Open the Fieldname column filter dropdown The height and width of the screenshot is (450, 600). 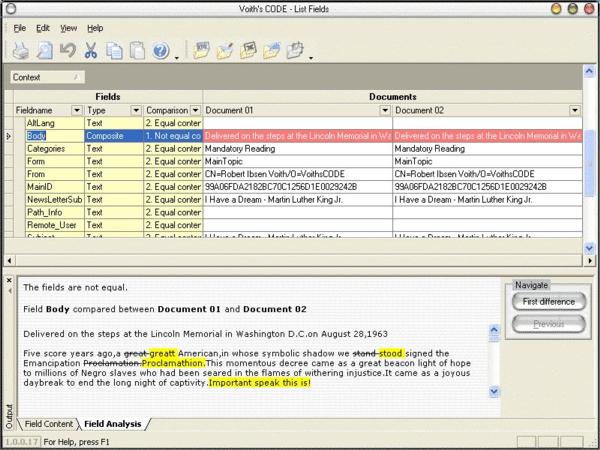pos(77,111)
